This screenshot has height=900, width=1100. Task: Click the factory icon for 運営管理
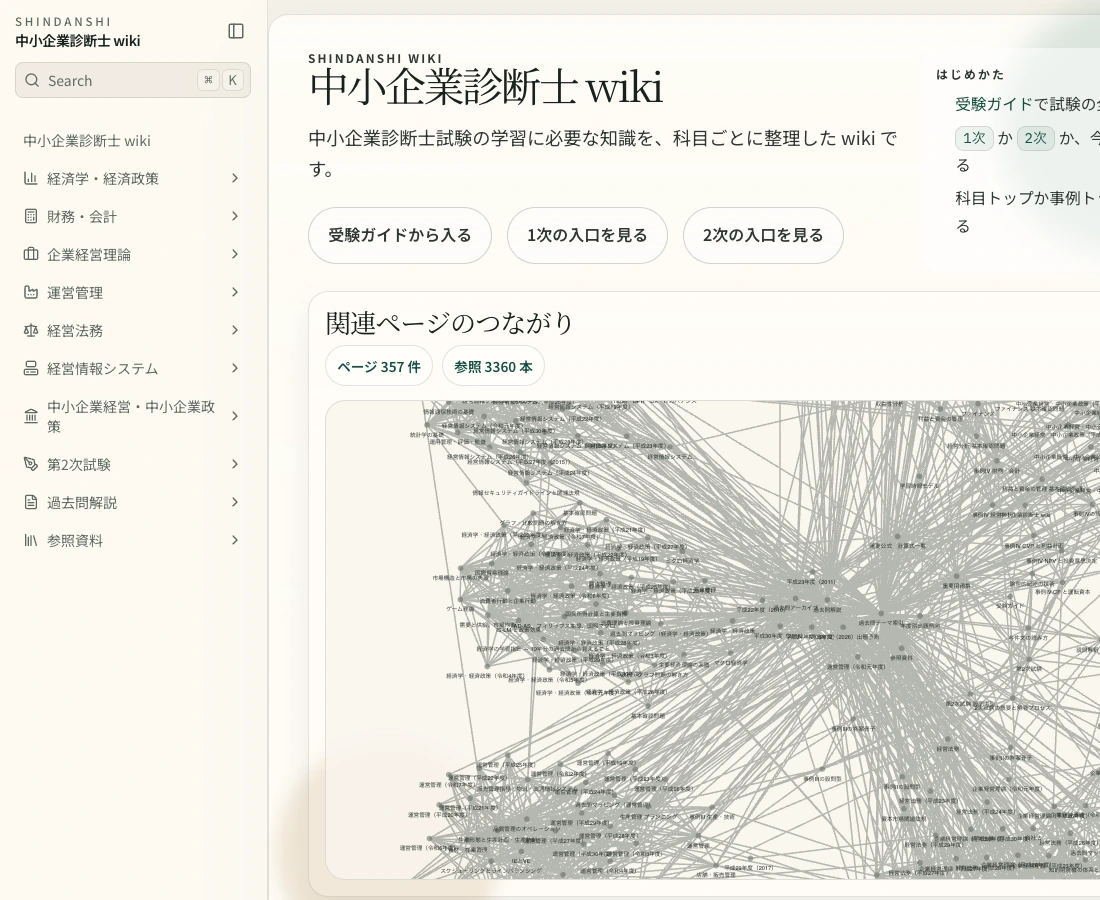(31, 292)
